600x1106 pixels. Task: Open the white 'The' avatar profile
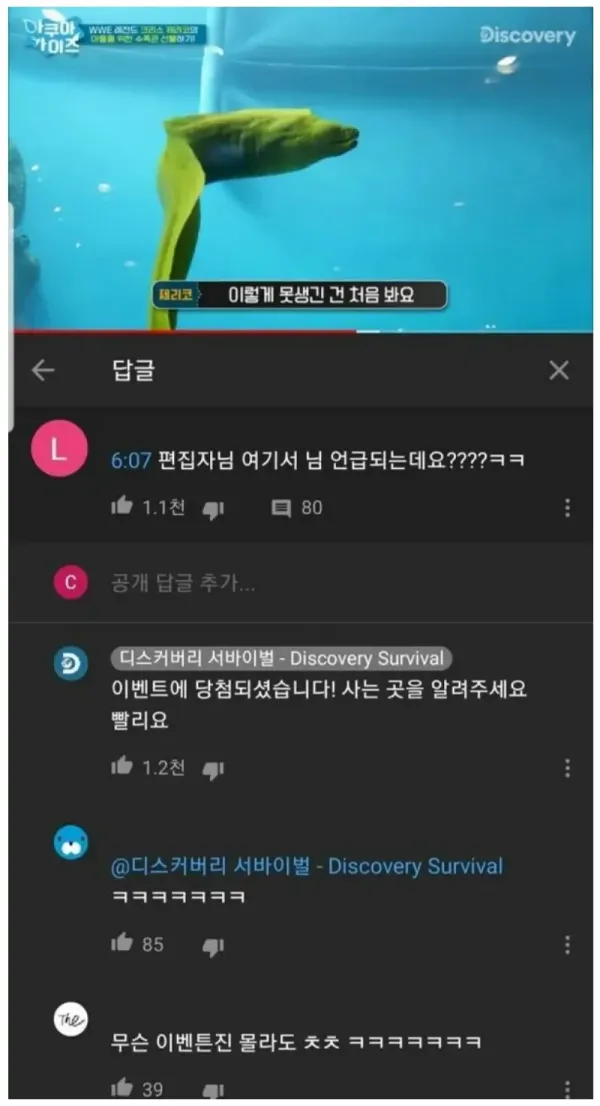pos(71,1019)
